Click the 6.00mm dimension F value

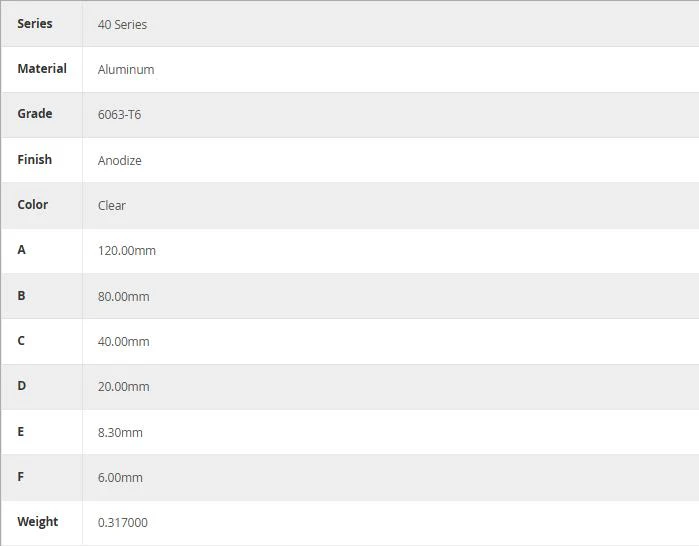120,477
